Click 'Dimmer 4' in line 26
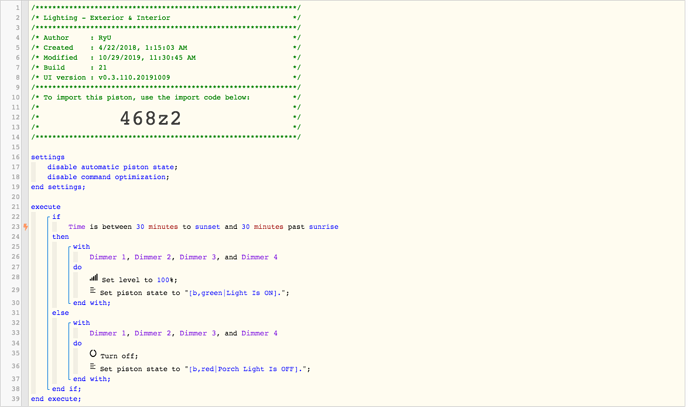 (259, 257)
